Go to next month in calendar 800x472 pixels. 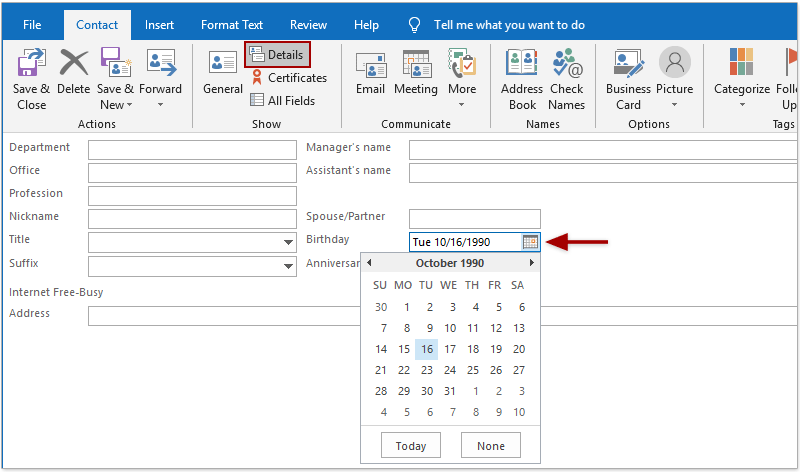click(532, 263)
